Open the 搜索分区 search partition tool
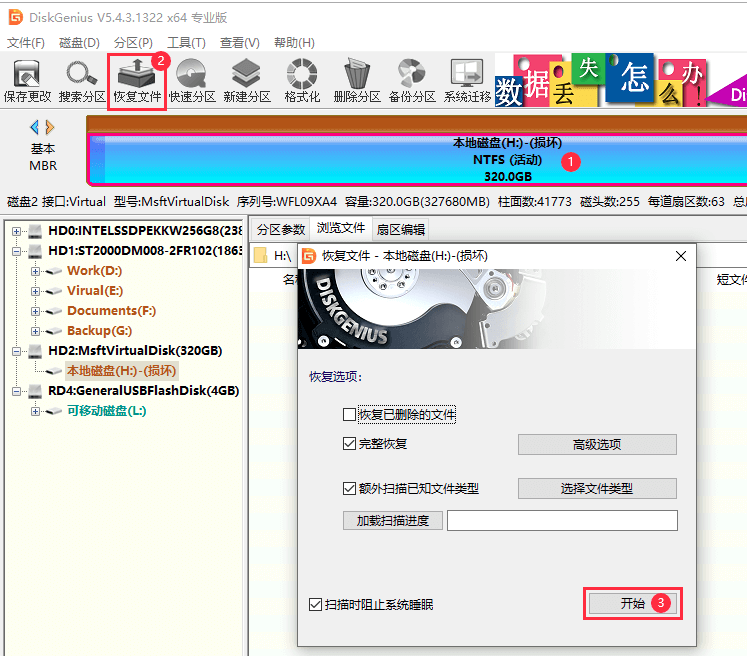 [82, 81]
